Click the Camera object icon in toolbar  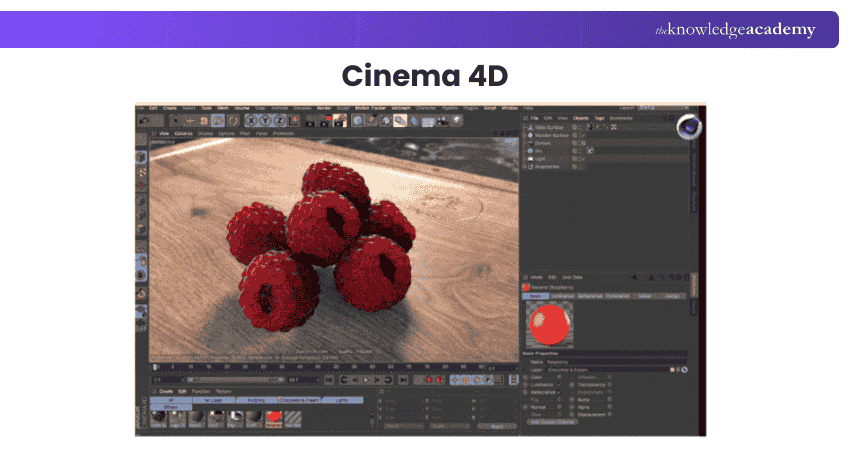(x=441, y=120)
